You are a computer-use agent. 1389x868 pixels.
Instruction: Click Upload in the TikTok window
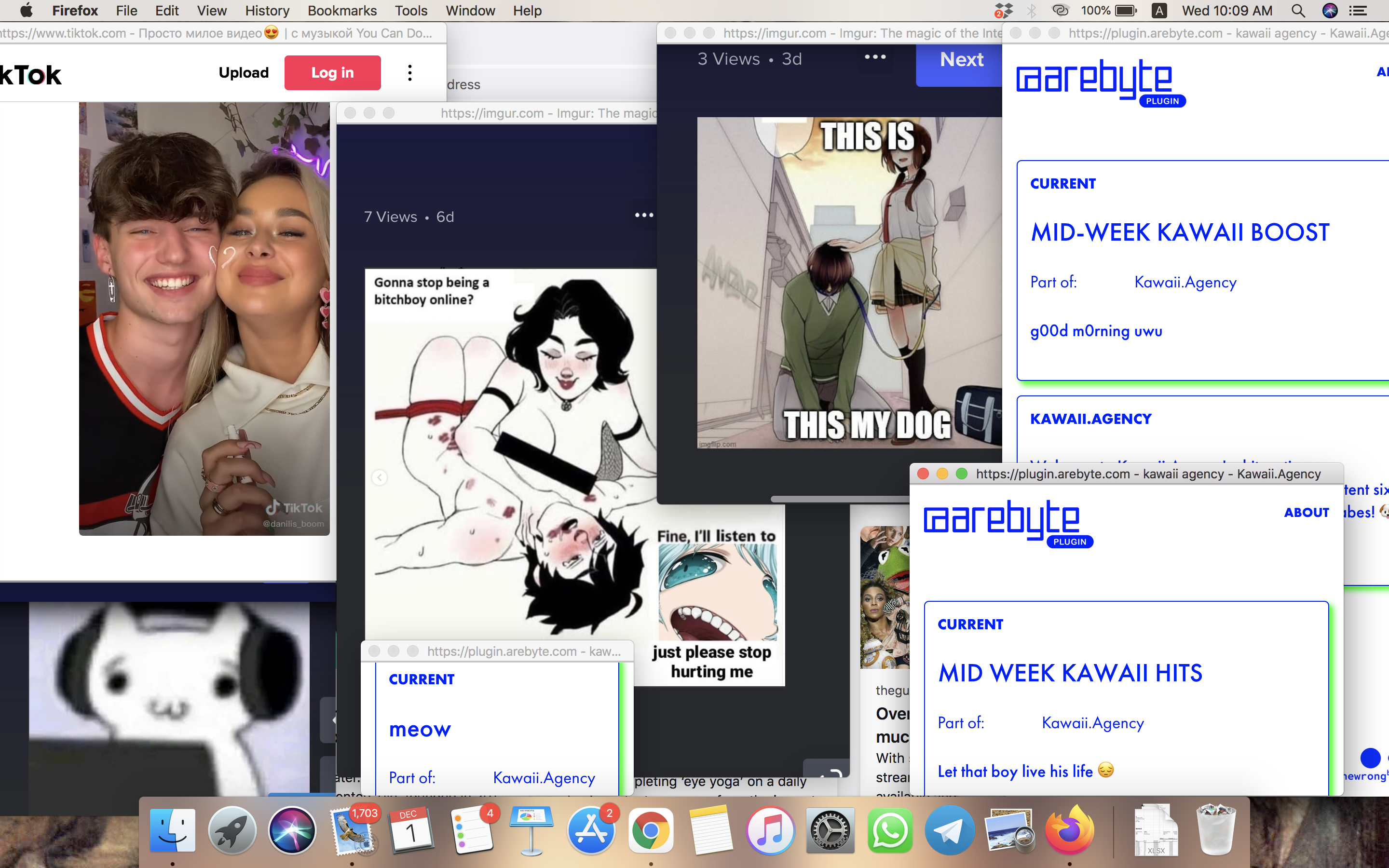click(x=244, y=73)
